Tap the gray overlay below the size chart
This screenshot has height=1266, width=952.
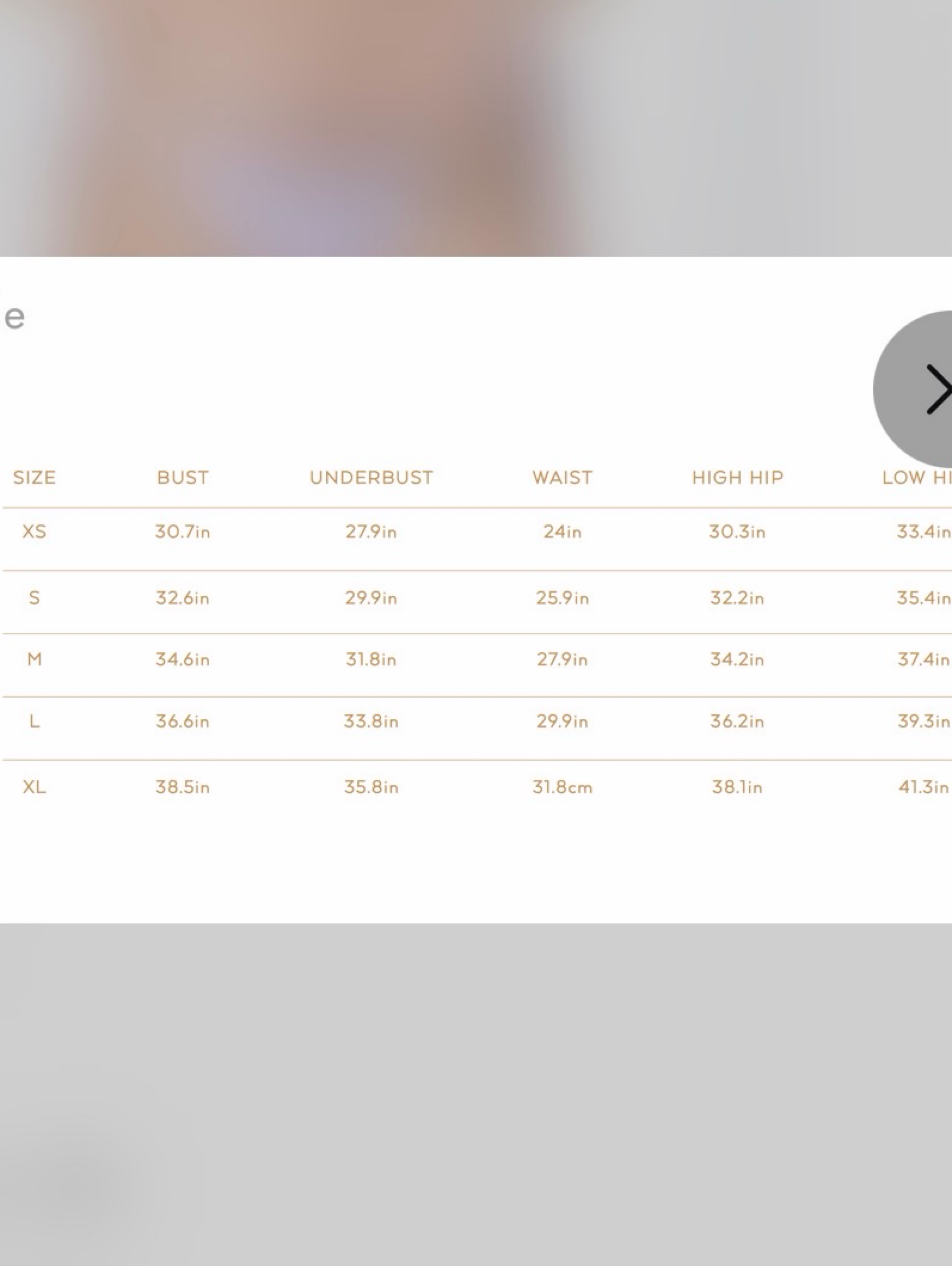pyautogui.click(x=476, y=1094)
